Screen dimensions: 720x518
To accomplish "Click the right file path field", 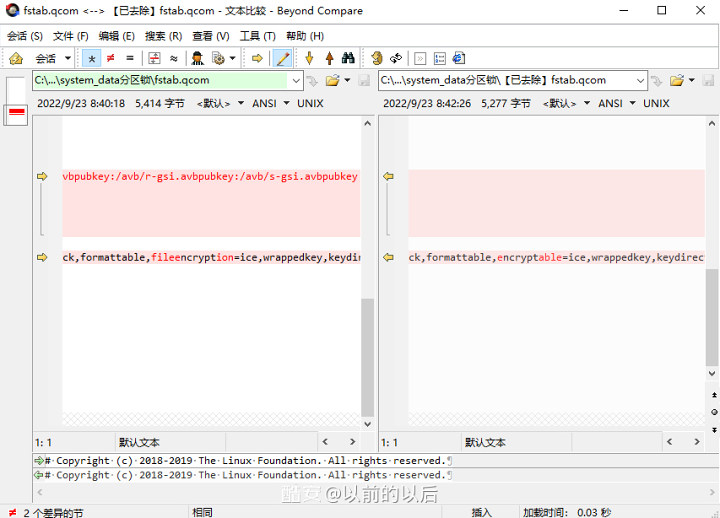I will coord(506,80).
